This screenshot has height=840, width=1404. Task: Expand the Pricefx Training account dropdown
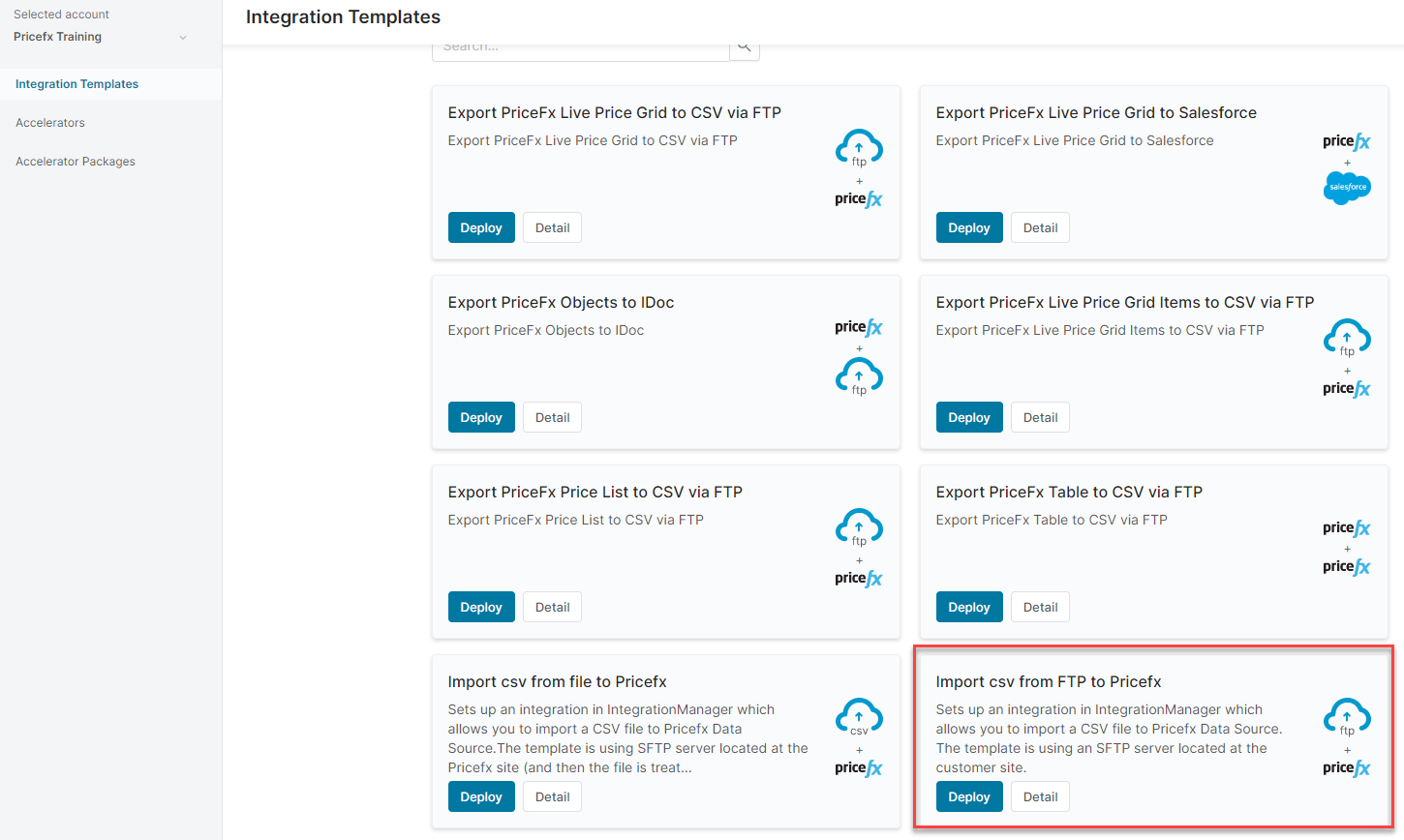(x=183, y=38)
